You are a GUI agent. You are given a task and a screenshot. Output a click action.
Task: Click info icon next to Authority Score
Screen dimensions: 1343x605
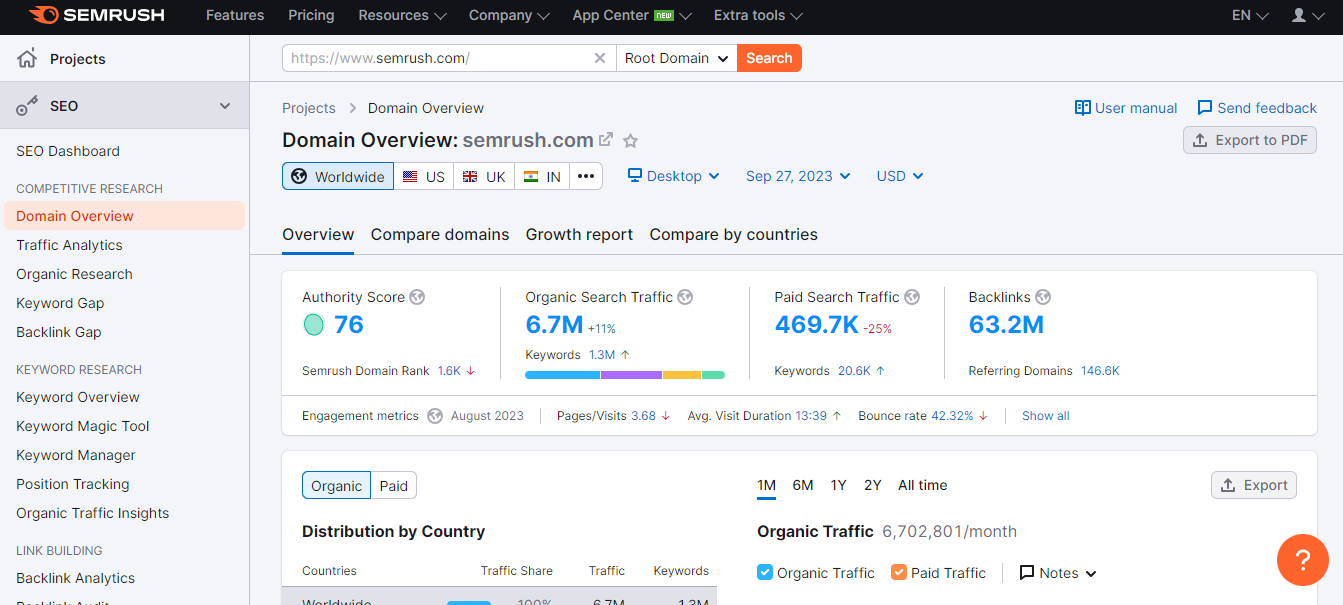click(x=417, y=297)
